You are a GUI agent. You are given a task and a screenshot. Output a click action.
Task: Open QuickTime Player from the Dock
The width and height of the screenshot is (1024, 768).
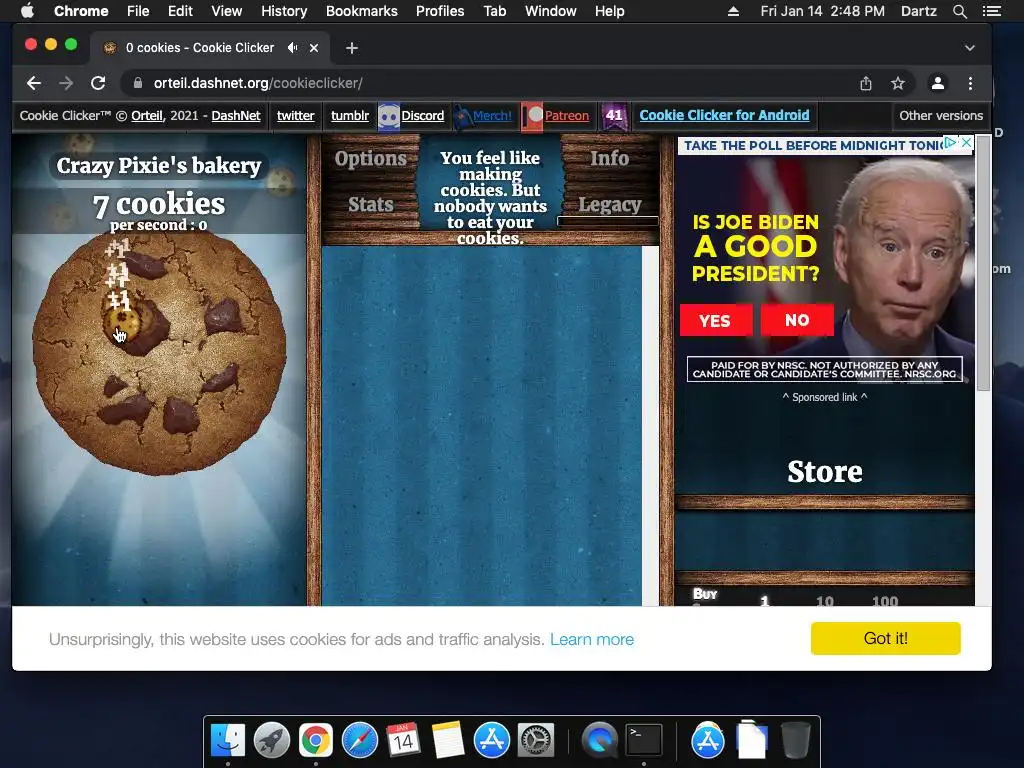(x=600, y=741)
